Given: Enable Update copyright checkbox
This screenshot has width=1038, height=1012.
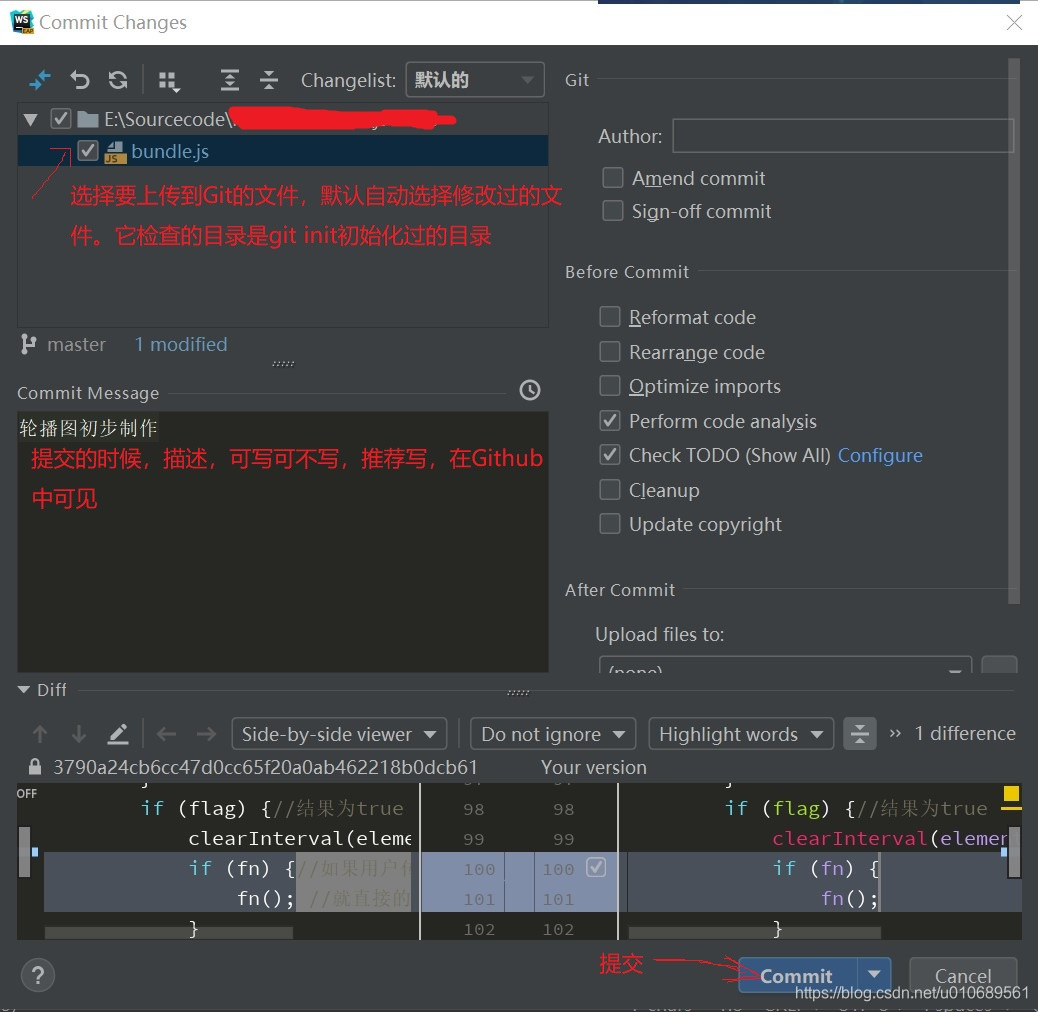Looking at the screenshot, I should 610,524.
